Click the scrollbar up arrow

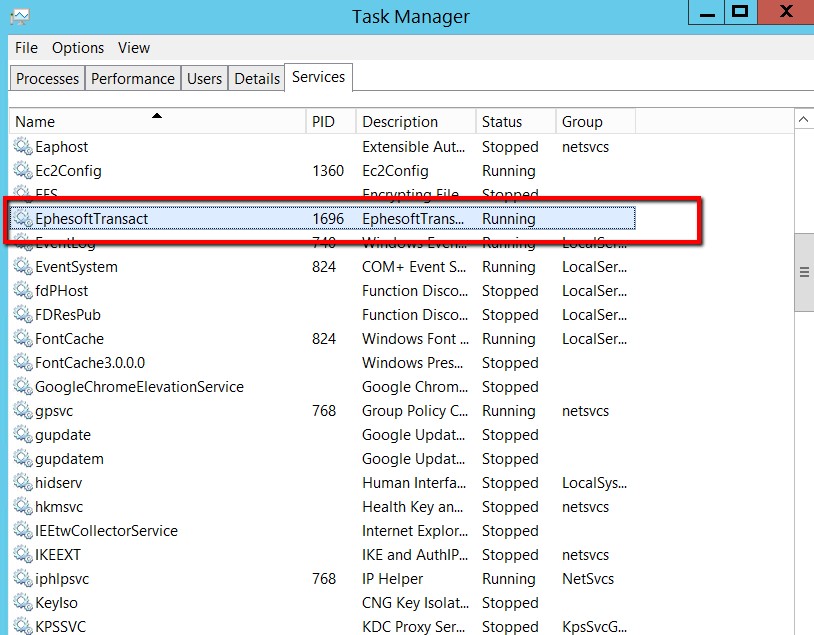point(803,120)
